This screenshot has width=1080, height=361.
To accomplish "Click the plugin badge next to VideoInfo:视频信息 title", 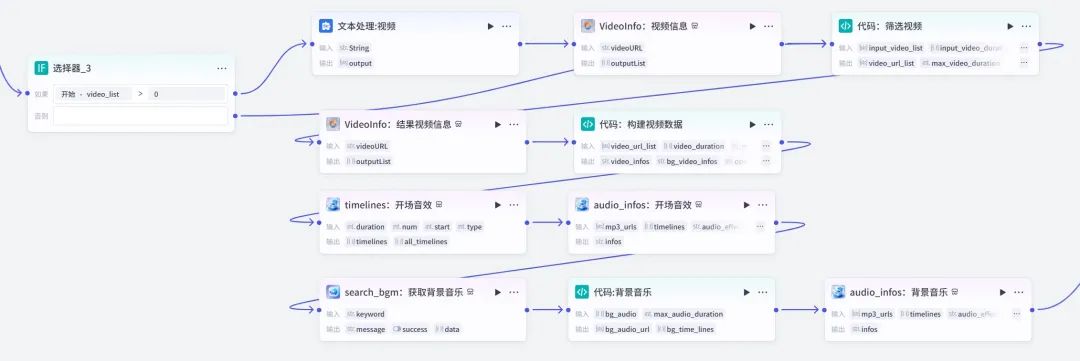I will 695,26.
